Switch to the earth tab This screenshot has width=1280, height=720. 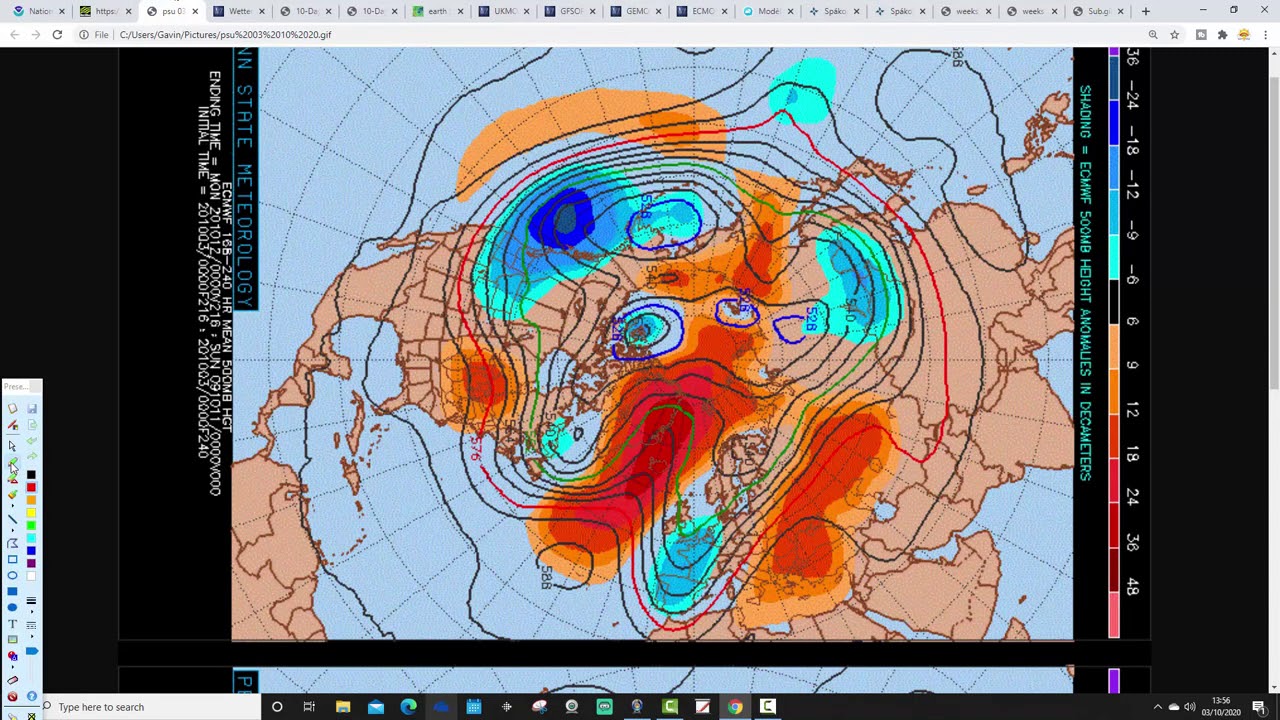pos(437,11)
